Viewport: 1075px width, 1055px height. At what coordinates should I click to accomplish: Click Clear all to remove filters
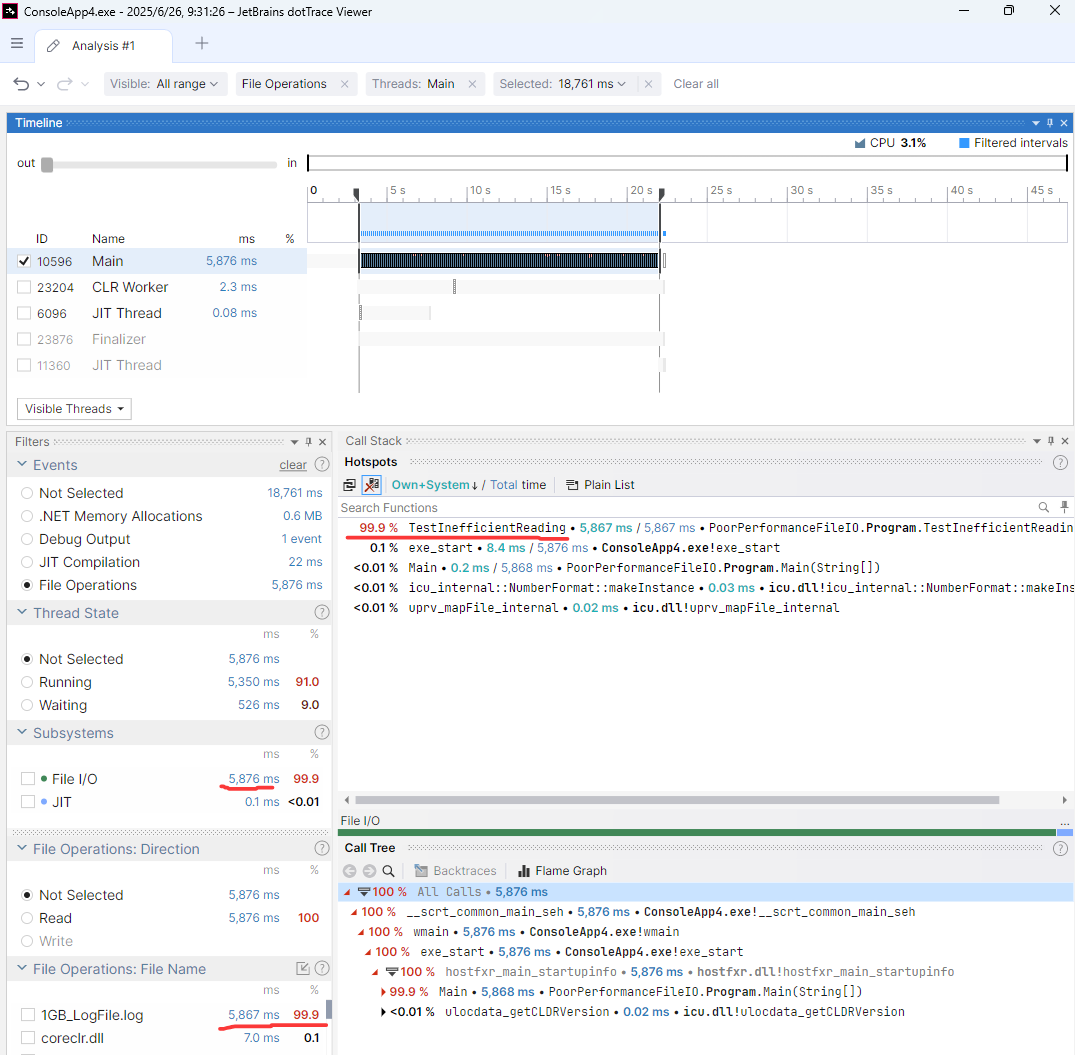pyautogui.click(x=696, y=84)
